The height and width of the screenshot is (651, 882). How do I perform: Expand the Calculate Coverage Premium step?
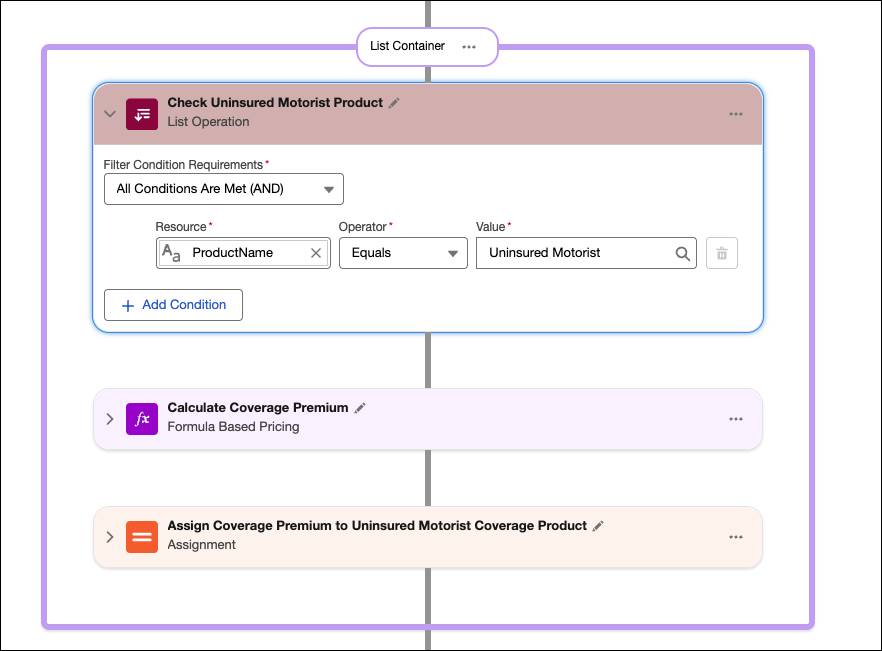tap(110, 419)
